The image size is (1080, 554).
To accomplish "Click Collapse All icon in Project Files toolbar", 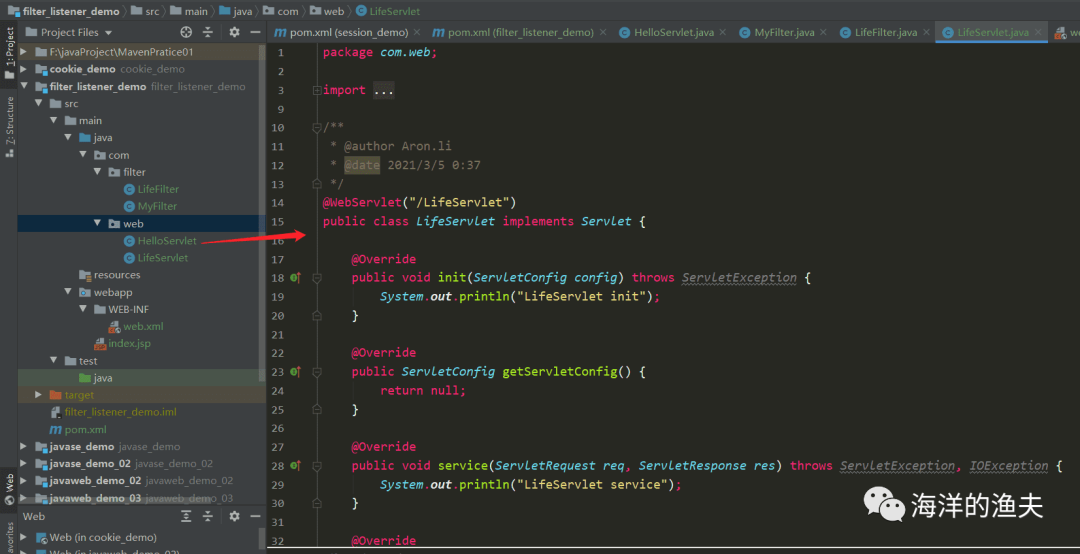I will (x=208, y=32).
